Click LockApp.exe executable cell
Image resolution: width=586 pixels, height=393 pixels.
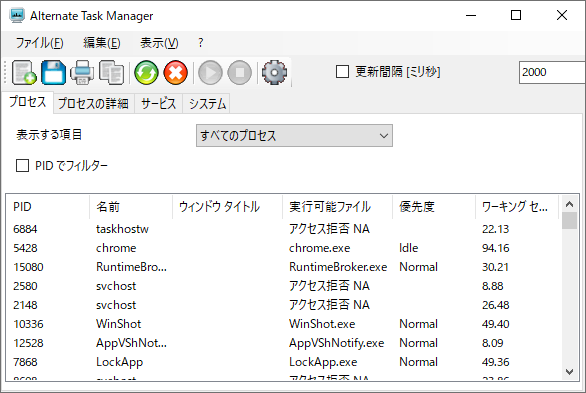point(323,362)
